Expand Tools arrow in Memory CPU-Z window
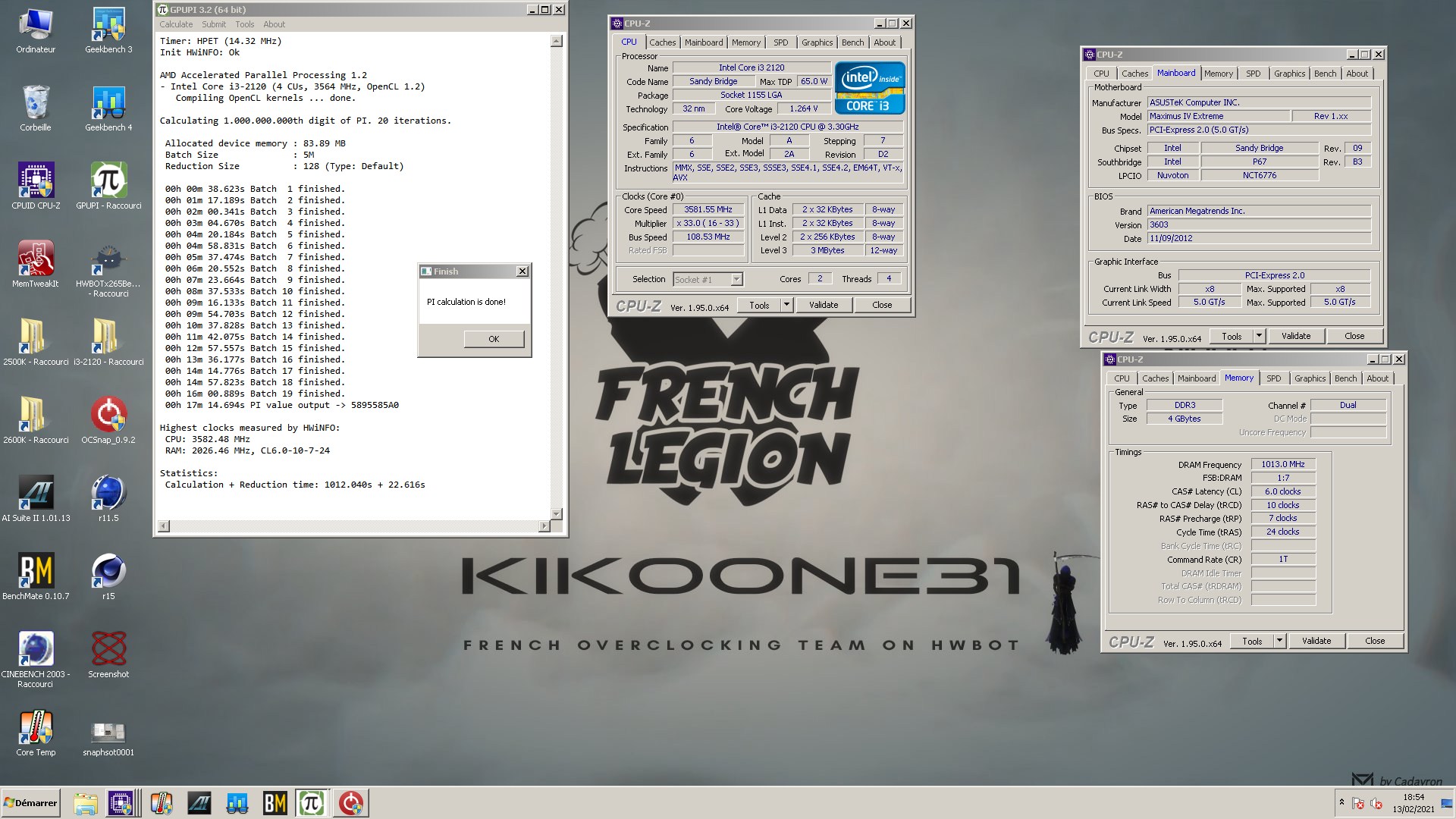1456x819 pixels. pos(1279,641)
